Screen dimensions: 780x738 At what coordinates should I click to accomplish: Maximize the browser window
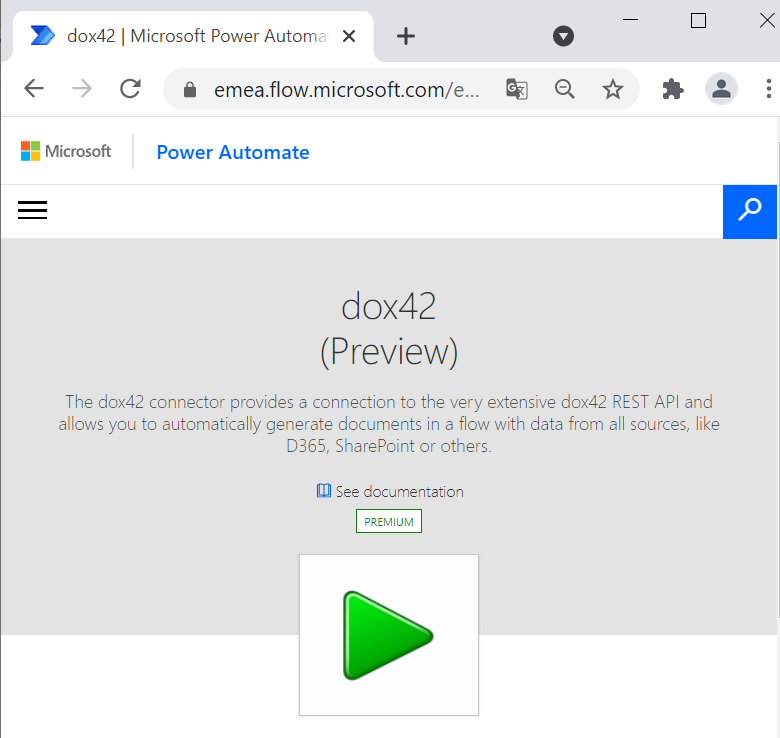pyautogui.click(x=698, y=20)
